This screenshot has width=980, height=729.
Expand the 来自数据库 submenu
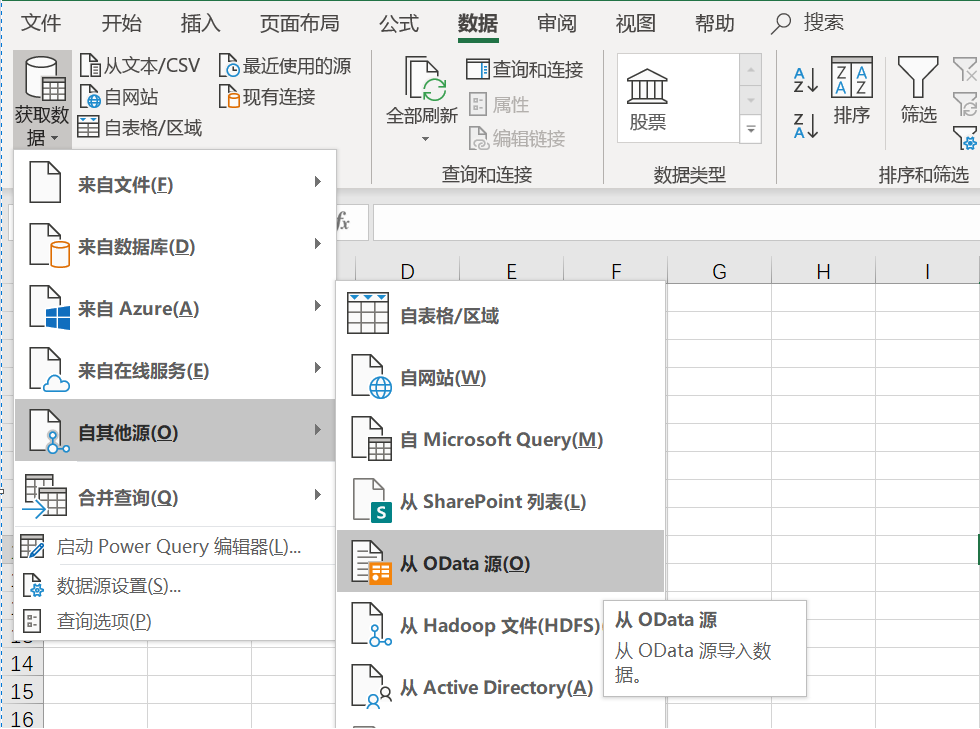coord(175,247)
